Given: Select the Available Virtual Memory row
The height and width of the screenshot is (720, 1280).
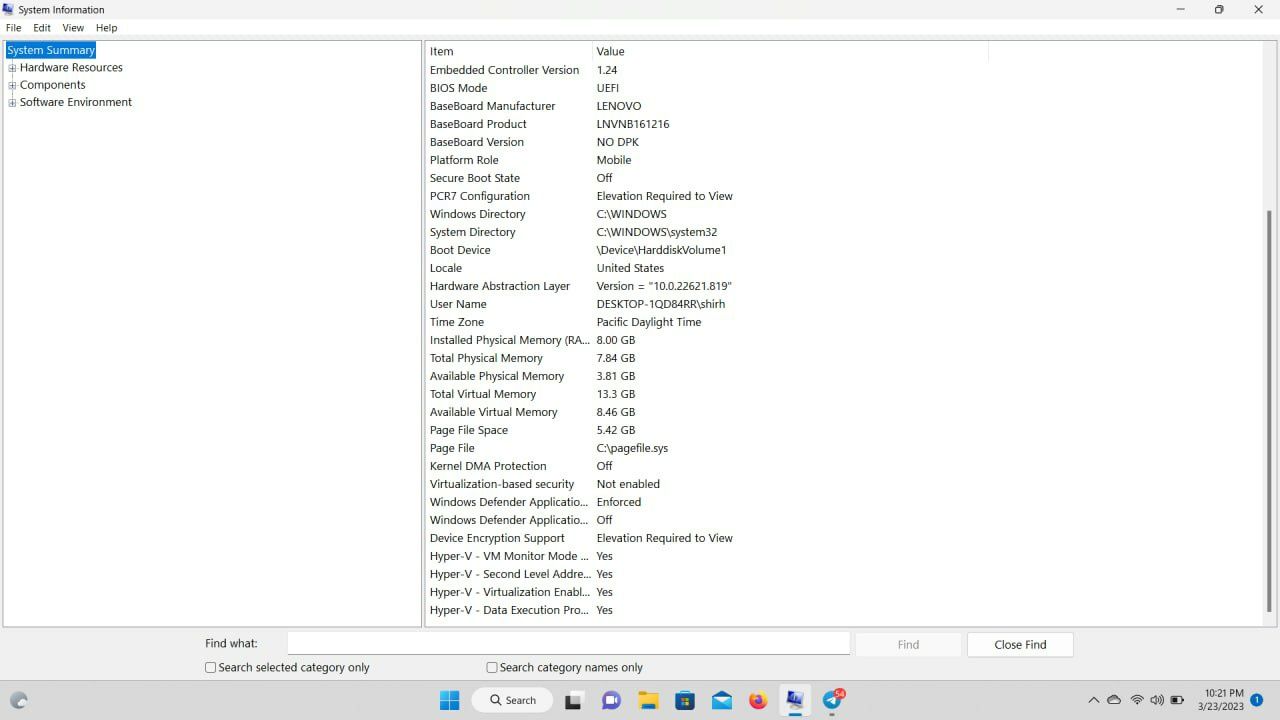Looking at the screenshot, I should [x=708, y=412].
